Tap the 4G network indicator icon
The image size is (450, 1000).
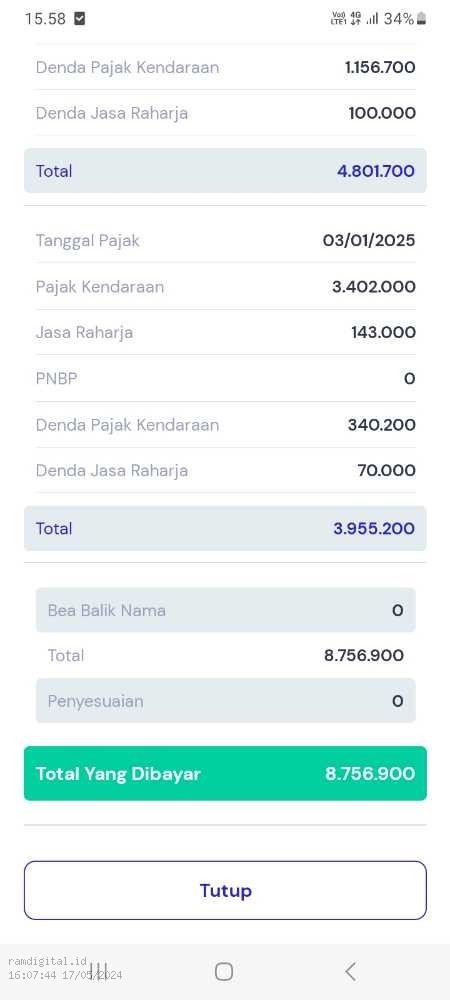pos(356,18)
